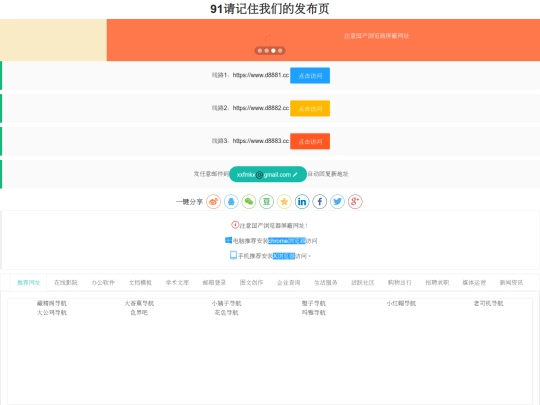
Task: Switch to the 推荐网址 tab
Action: pos(29,283)
